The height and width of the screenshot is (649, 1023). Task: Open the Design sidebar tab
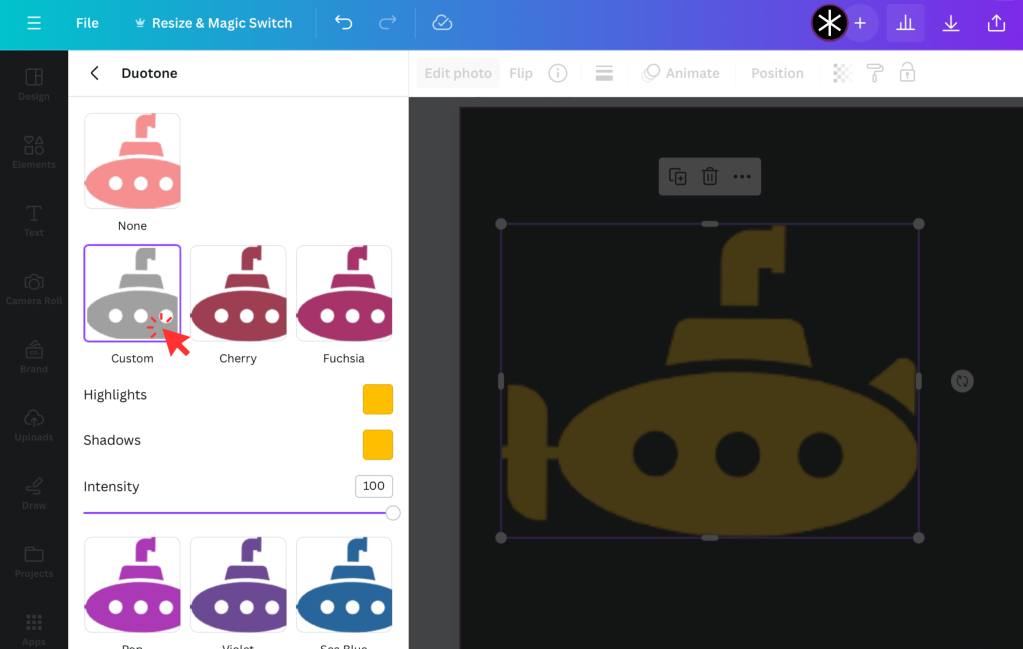coord(34,85)
